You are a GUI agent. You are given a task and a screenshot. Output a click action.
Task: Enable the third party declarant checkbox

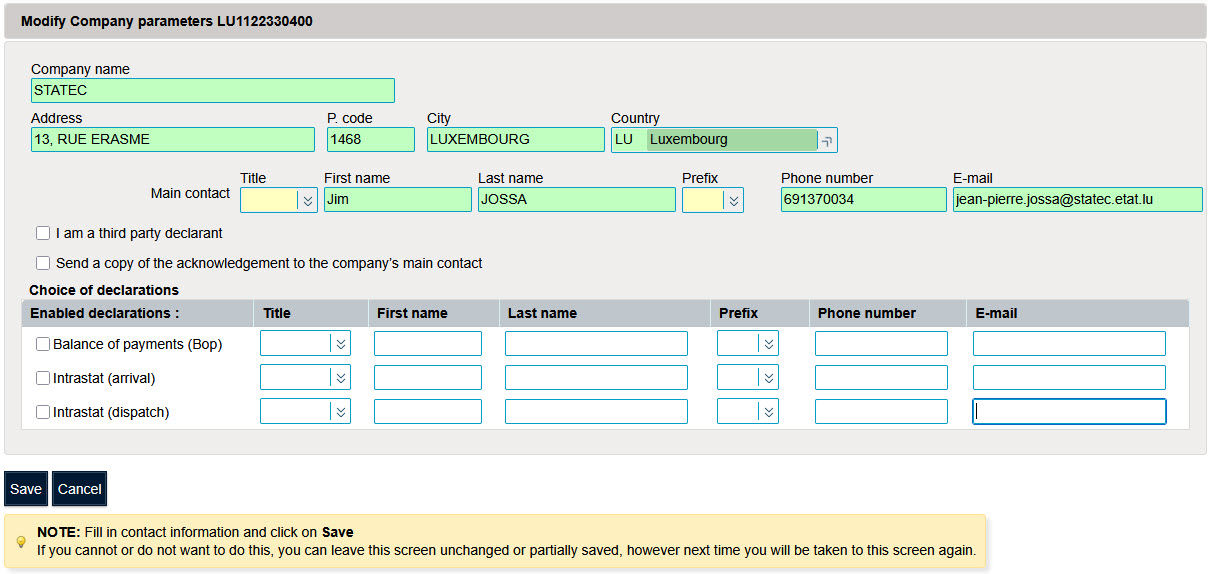pos(43,233)
